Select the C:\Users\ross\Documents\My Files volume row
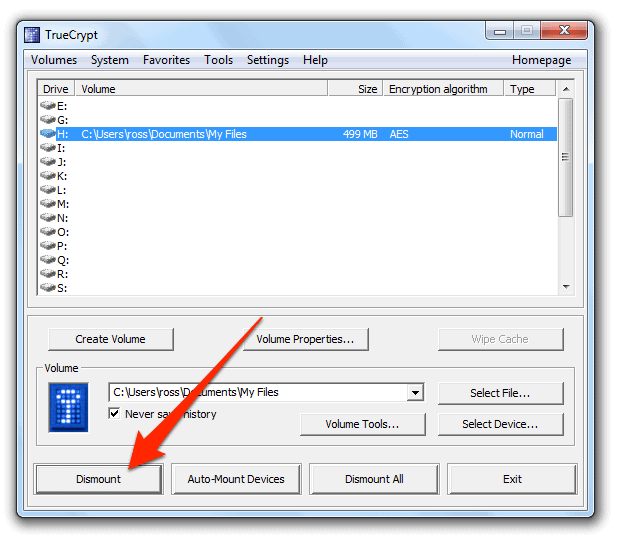The image size is (619, 540). (x=298, y=134)
